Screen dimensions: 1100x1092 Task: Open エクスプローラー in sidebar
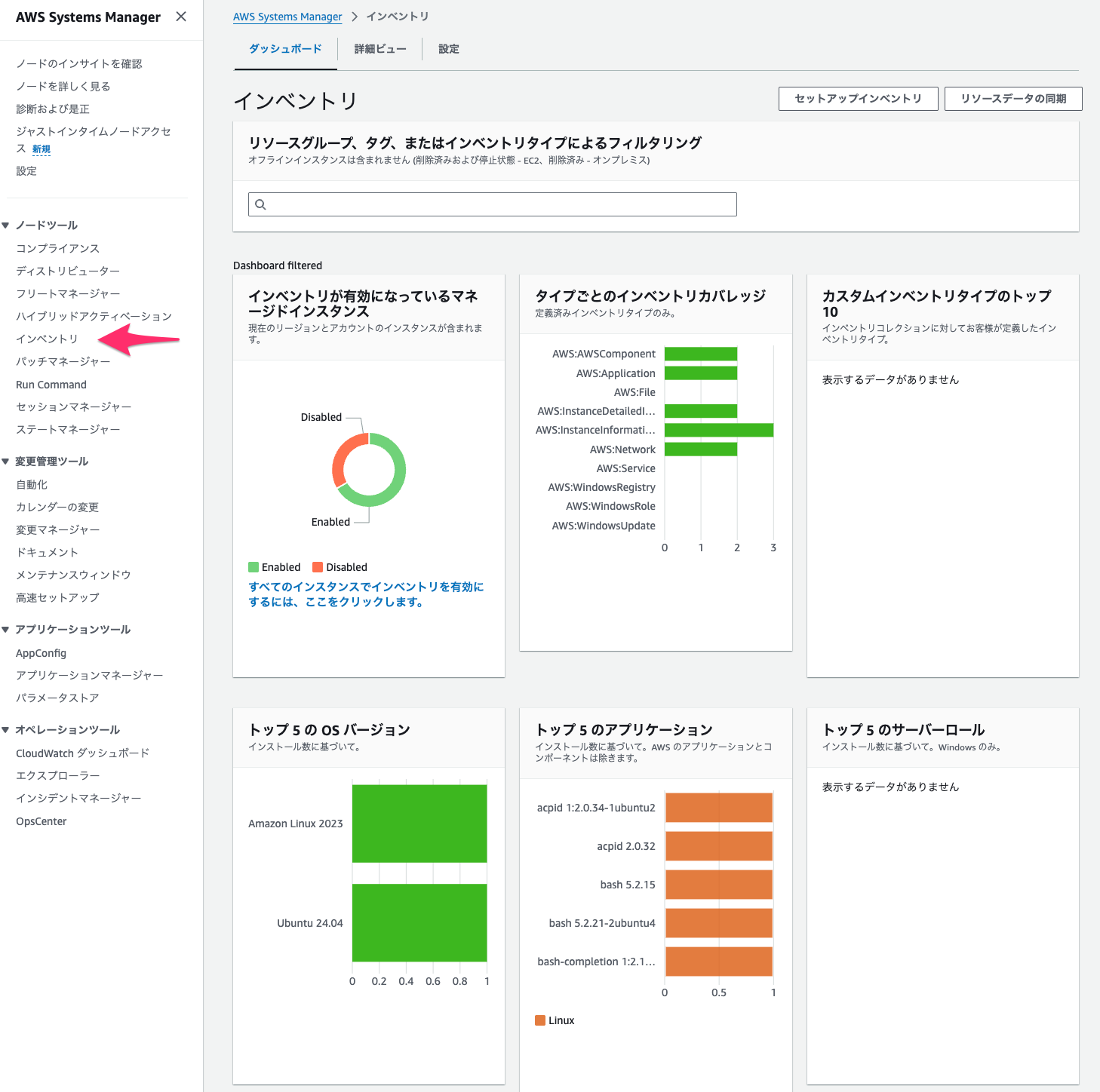[x=58, y=776]
